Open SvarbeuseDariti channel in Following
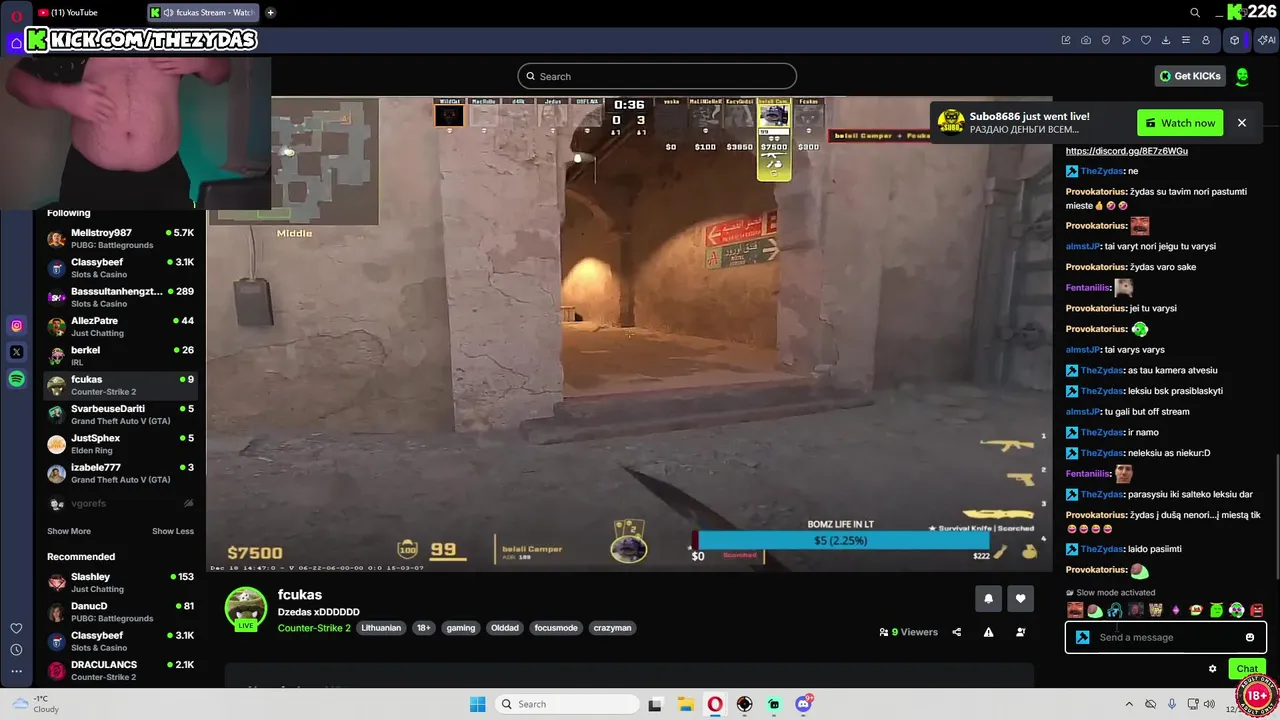 (x=120, y=414)
